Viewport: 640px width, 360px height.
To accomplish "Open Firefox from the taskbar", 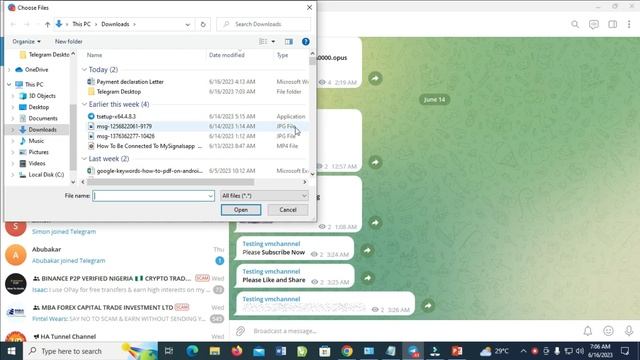I will 237,351.
